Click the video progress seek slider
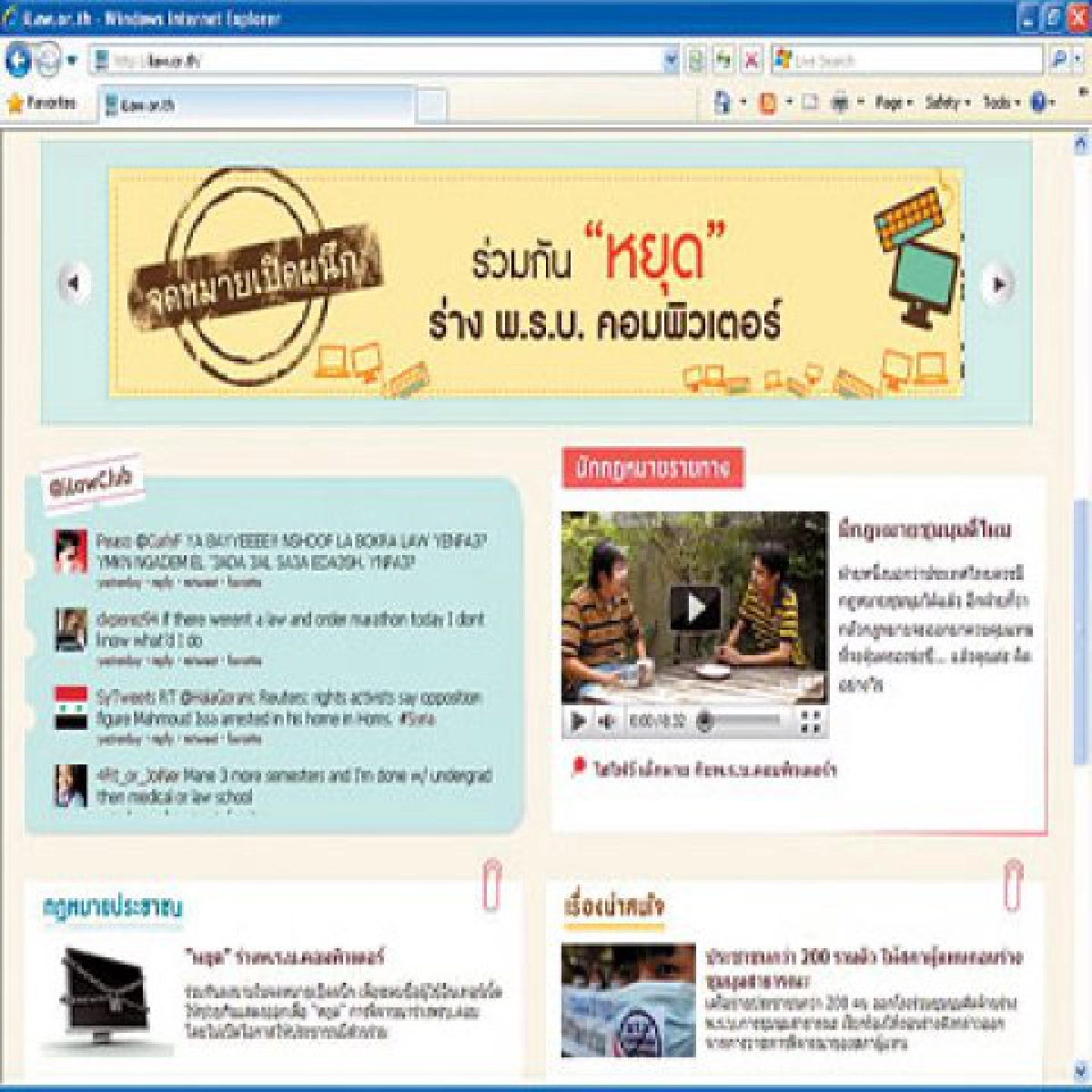 741,722
